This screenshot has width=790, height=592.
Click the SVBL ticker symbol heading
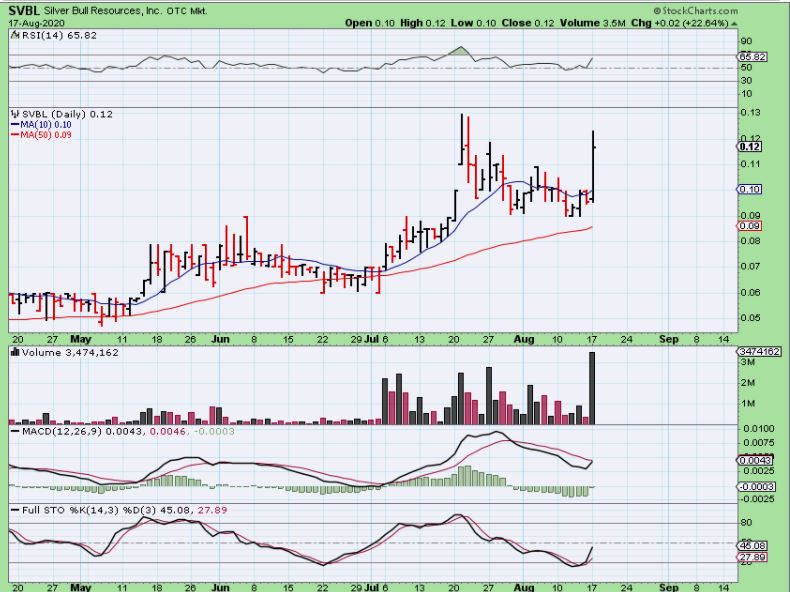[24, 11]
